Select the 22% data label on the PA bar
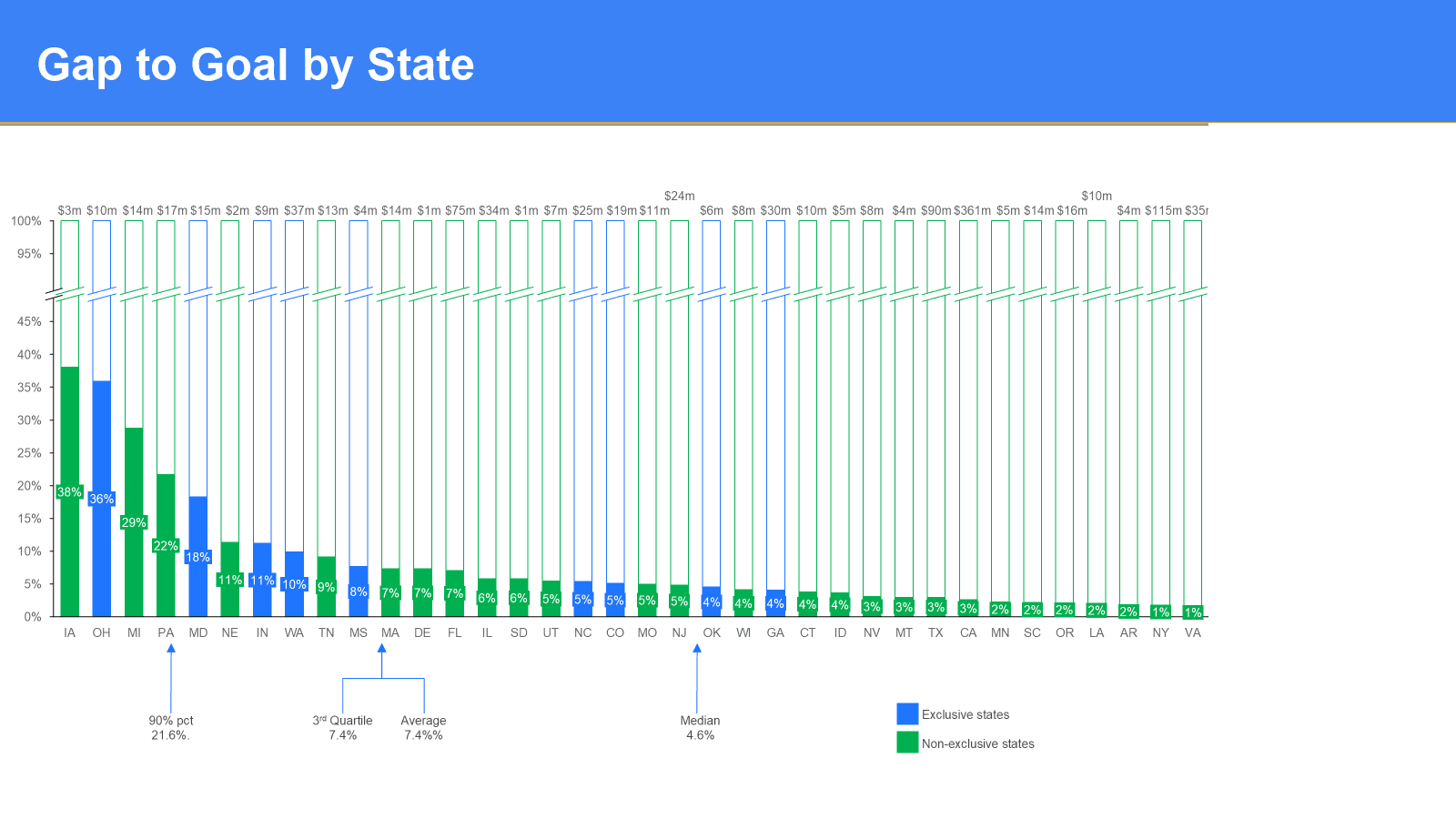The width and height of the screenshot is (1456, 819). [x=166, y=546]
